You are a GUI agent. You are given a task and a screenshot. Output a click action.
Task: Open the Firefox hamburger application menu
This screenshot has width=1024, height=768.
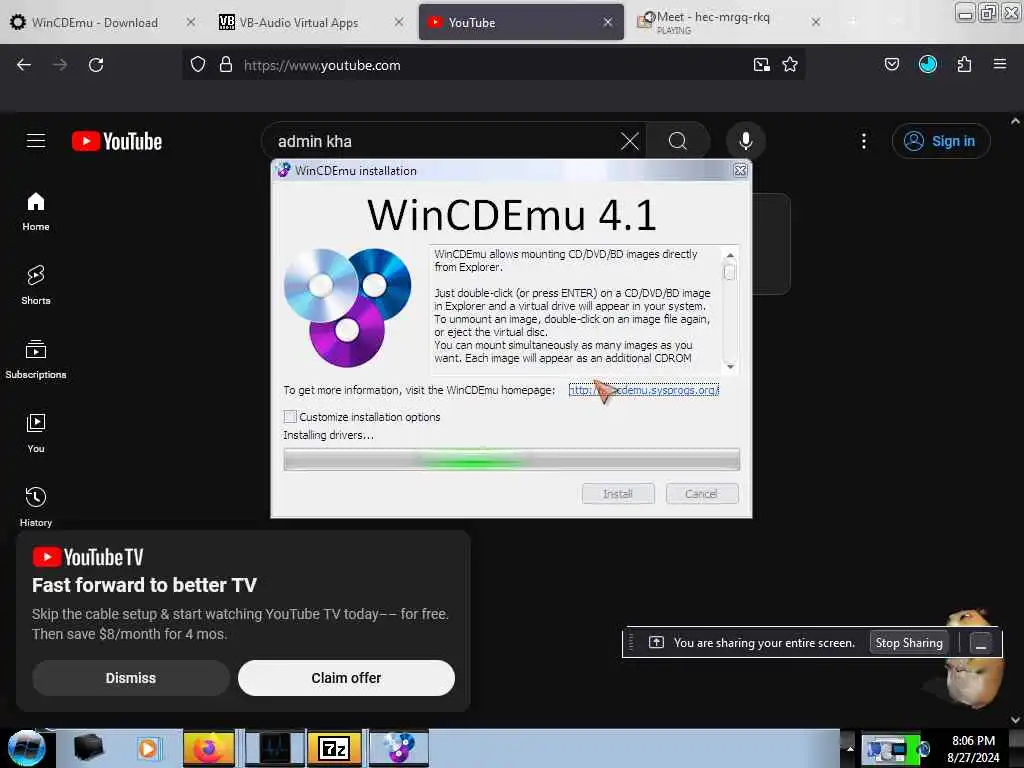click(1000, 64)
